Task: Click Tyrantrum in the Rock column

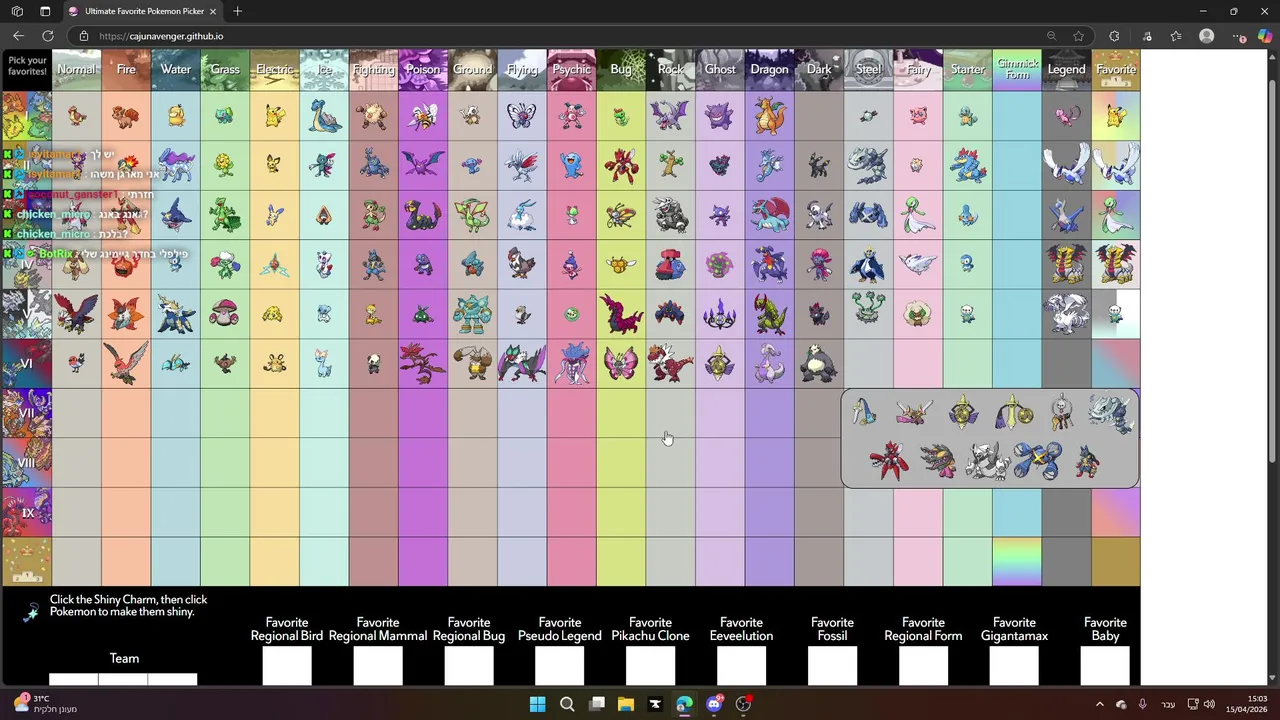Action: click(670, 363)
